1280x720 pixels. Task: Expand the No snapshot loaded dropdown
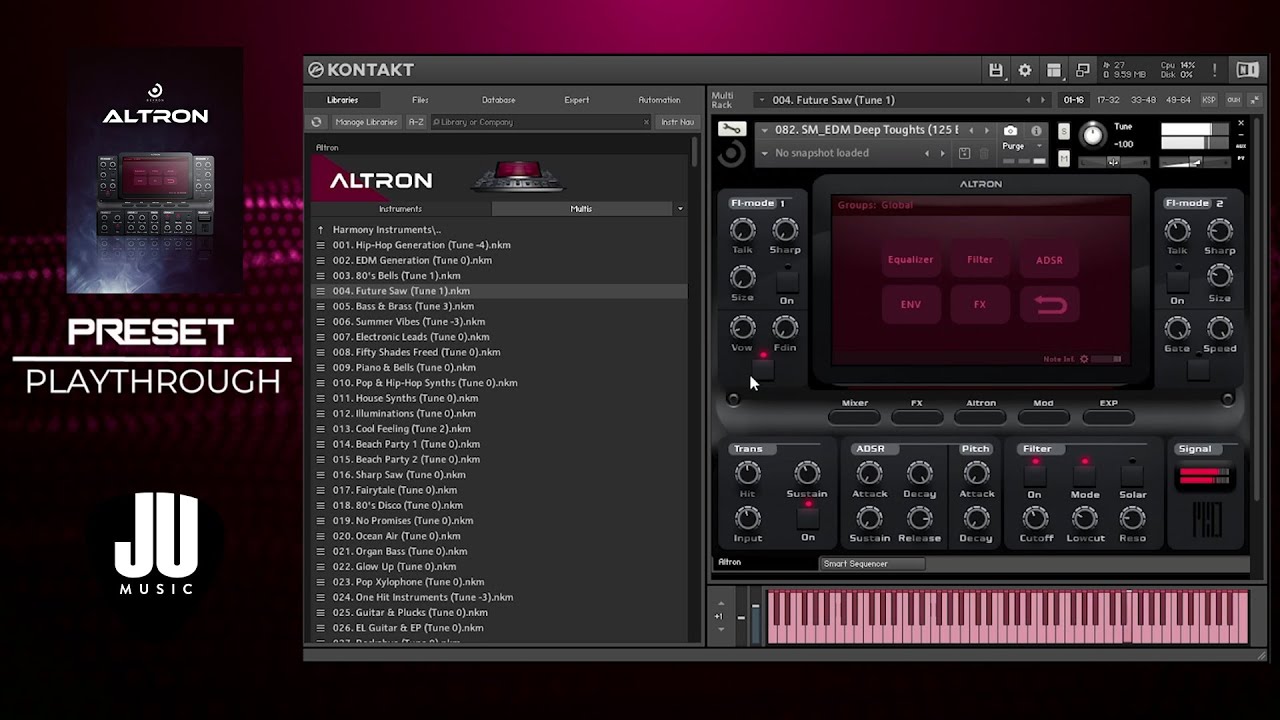[765, 154]
